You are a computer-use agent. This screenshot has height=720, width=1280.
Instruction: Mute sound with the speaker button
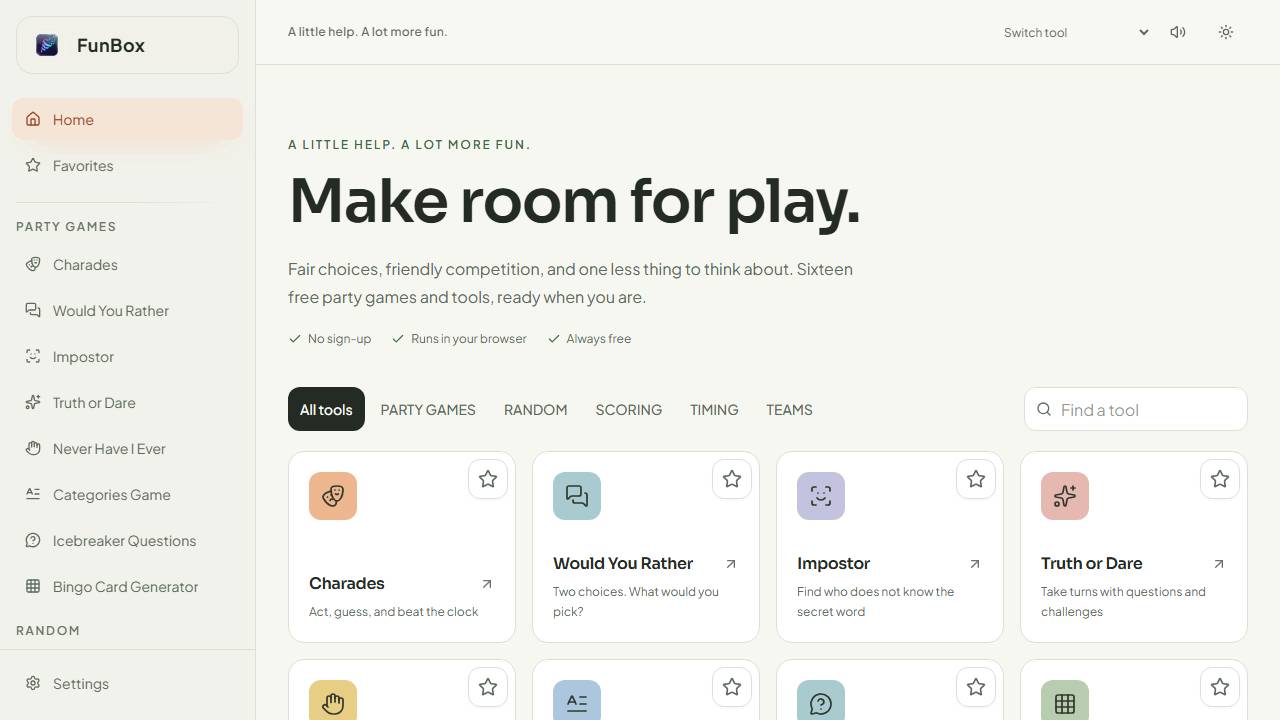[x=1178, y=32]
